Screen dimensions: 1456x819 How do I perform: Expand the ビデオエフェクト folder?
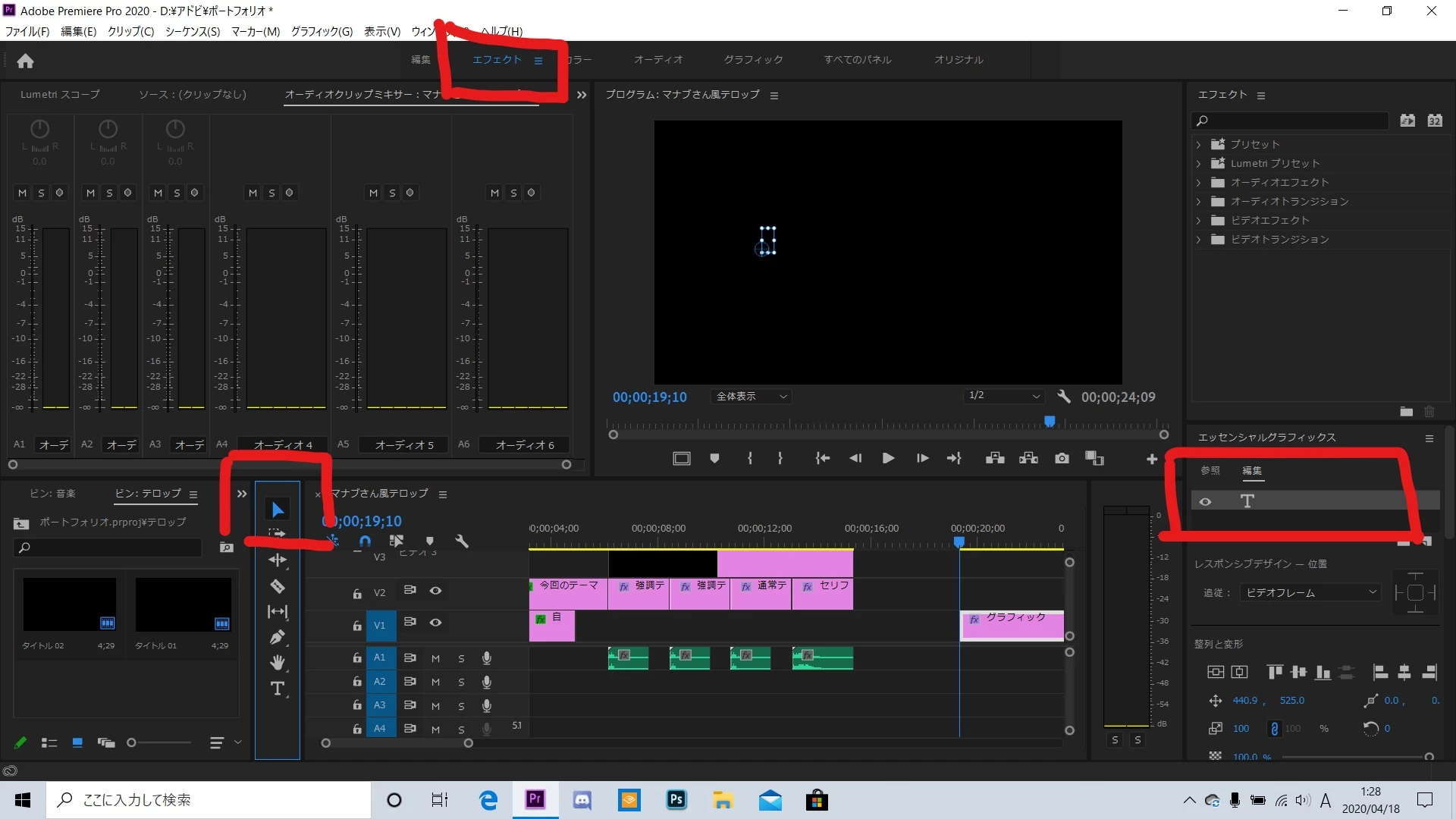click(1198, 221)
